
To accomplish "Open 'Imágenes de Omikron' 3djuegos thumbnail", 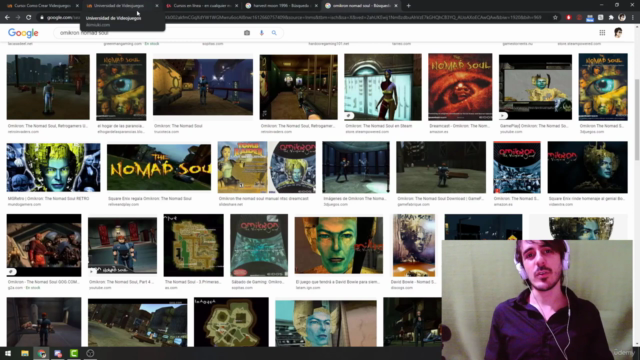I will click(356, 167).
